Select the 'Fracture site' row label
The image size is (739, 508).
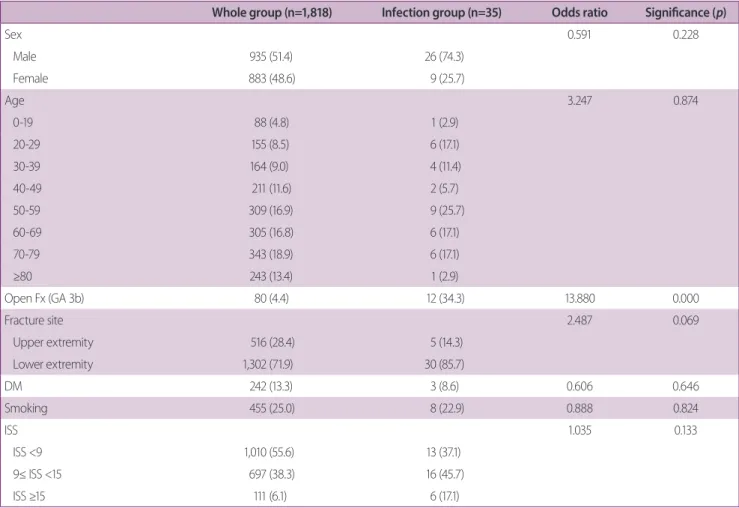pos(33,320)
